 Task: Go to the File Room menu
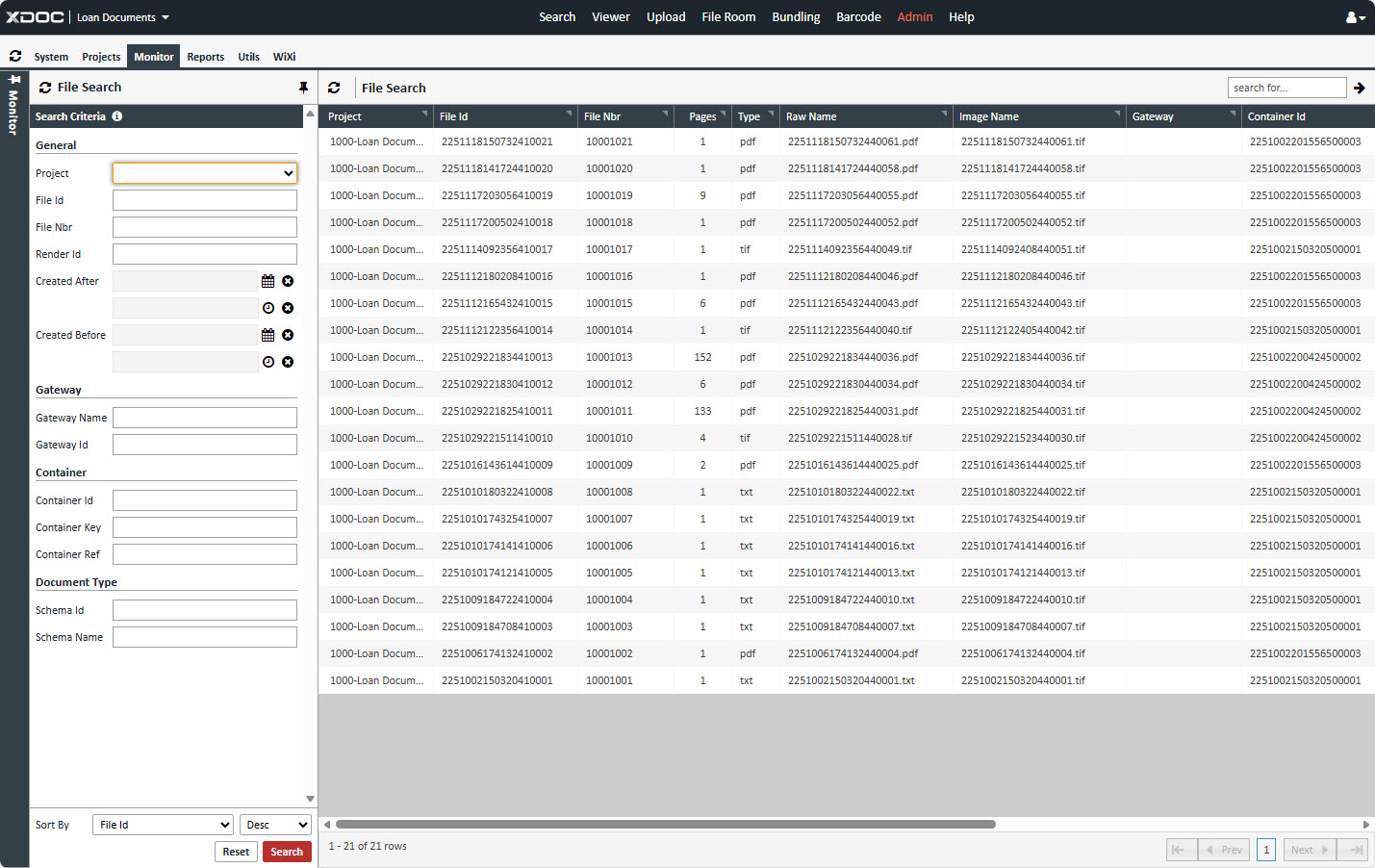coord(728,17)
